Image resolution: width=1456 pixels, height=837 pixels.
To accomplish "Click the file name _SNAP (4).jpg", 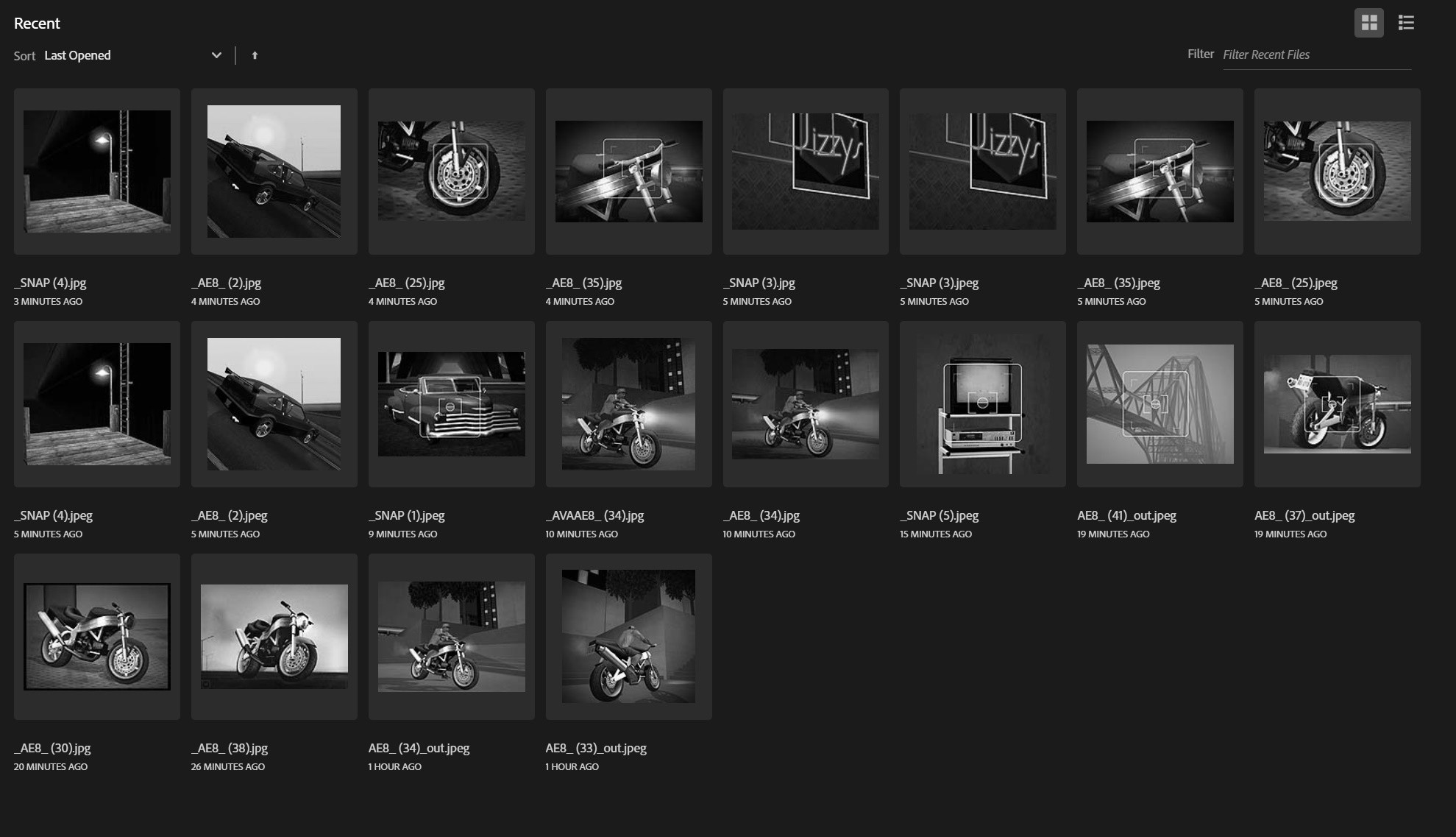I will tap(50, 283).
